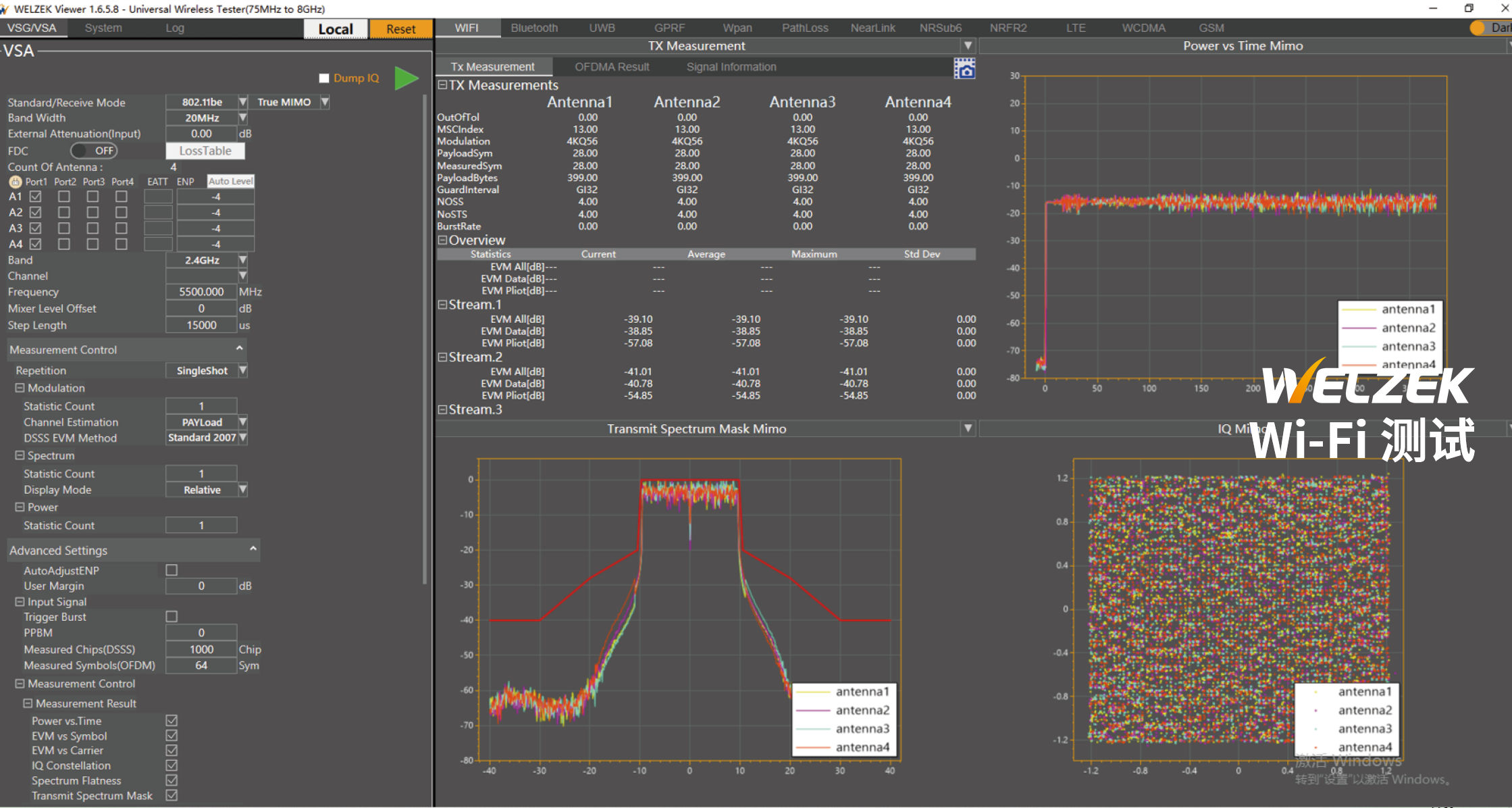Open the Repetition SingleShot dropdown
The image size is (1512, 808).
coord(242,370)
